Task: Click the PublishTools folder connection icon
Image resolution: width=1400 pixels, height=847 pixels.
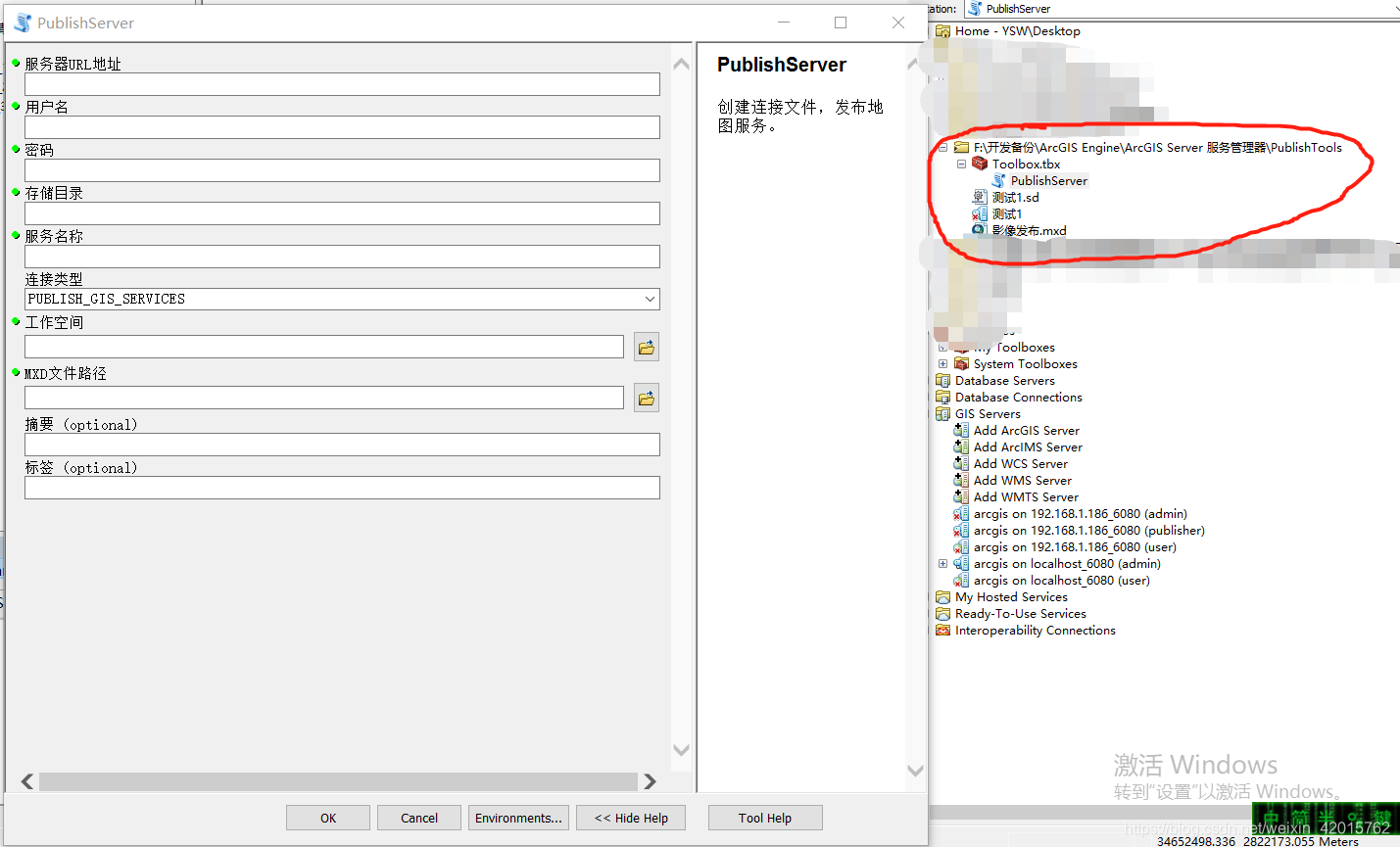Action: (961, 147)
